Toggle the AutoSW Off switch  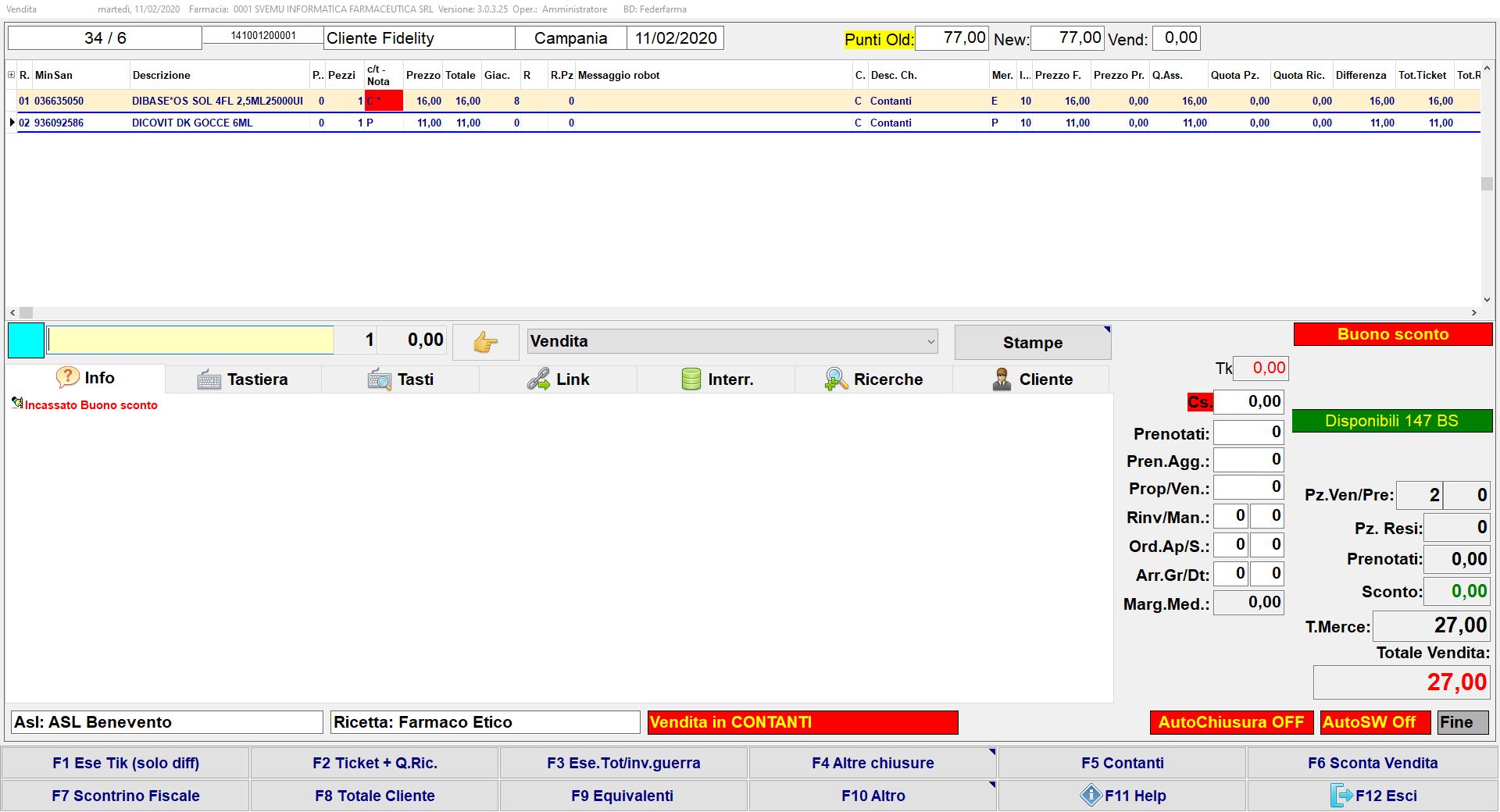[1374, 722]
